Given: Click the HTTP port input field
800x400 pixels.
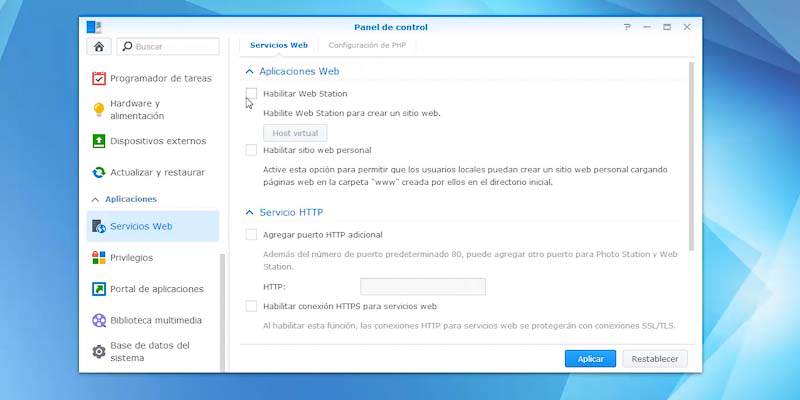Looking at the screenshot, I should [423, 287].
